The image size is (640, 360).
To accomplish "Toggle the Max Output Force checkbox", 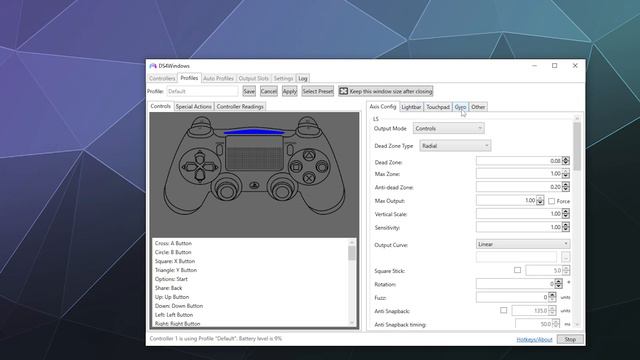I will click(x=551, y=201).
